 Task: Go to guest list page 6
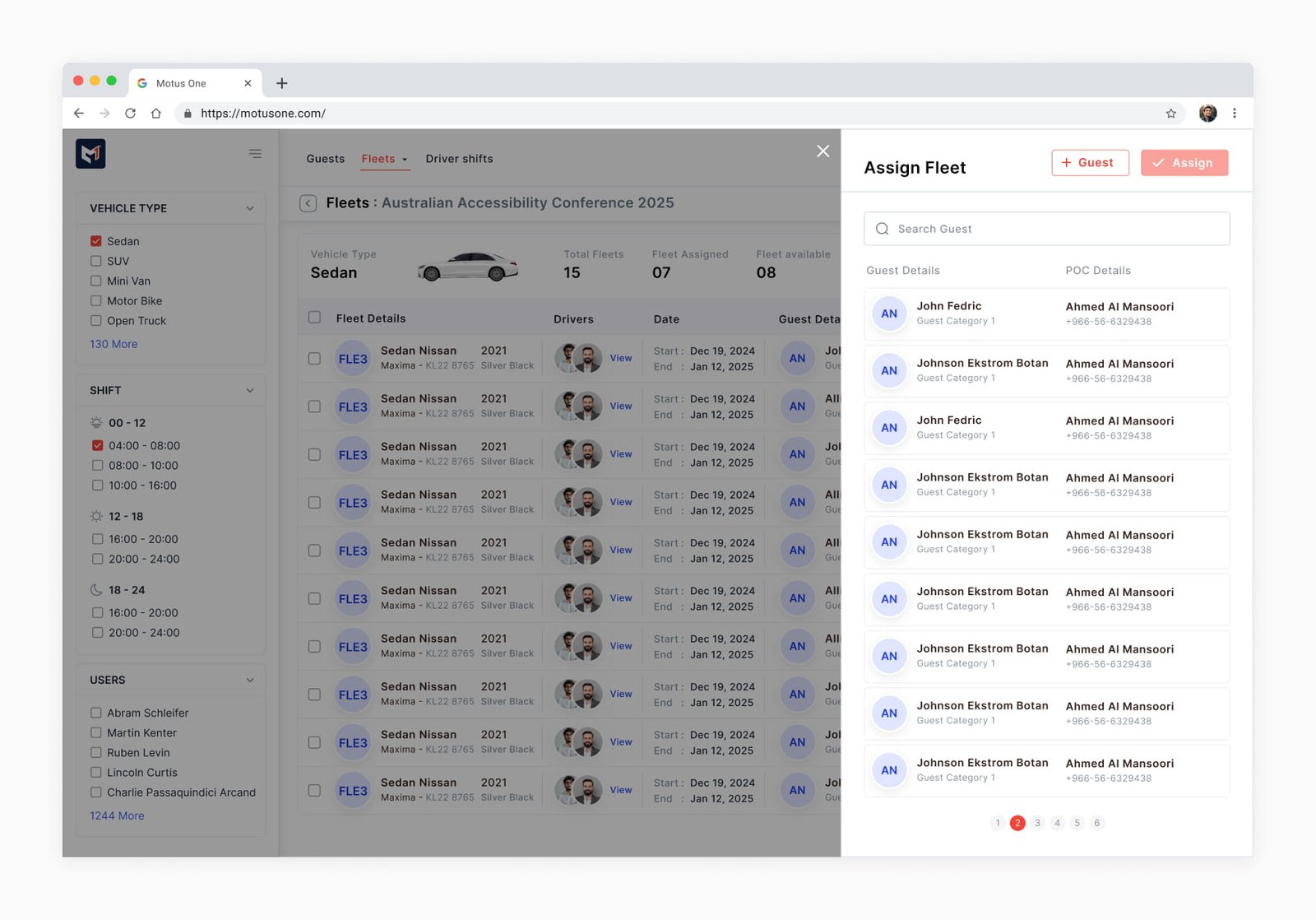tap(1096, 823)
